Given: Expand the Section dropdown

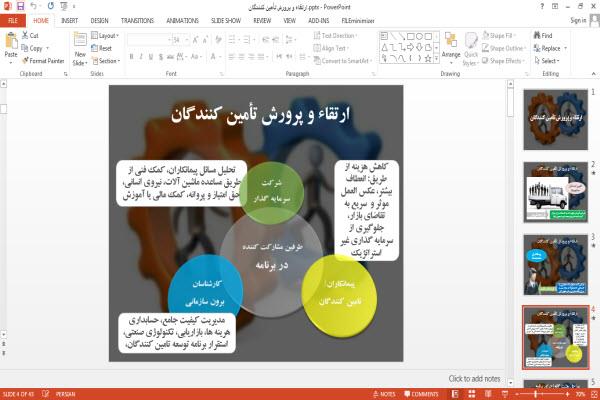Looking at the screenshot, I should (x=106, y=61).
